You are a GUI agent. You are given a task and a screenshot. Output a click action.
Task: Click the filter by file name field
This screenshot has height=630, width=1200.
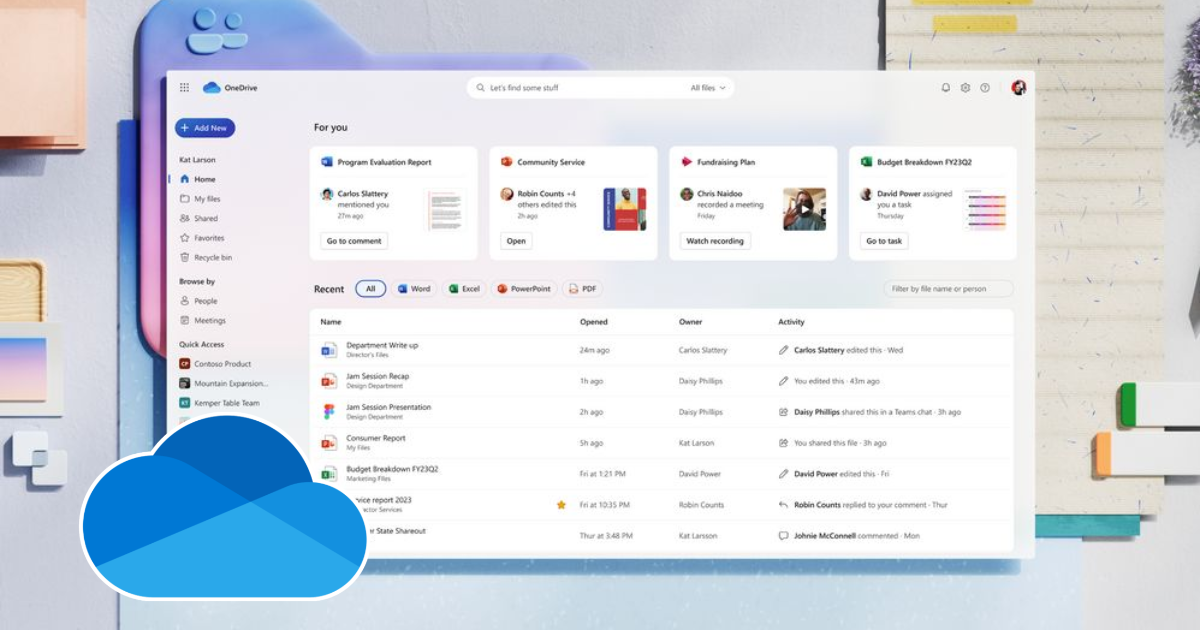pyautogui.click(x=948, y=289)
